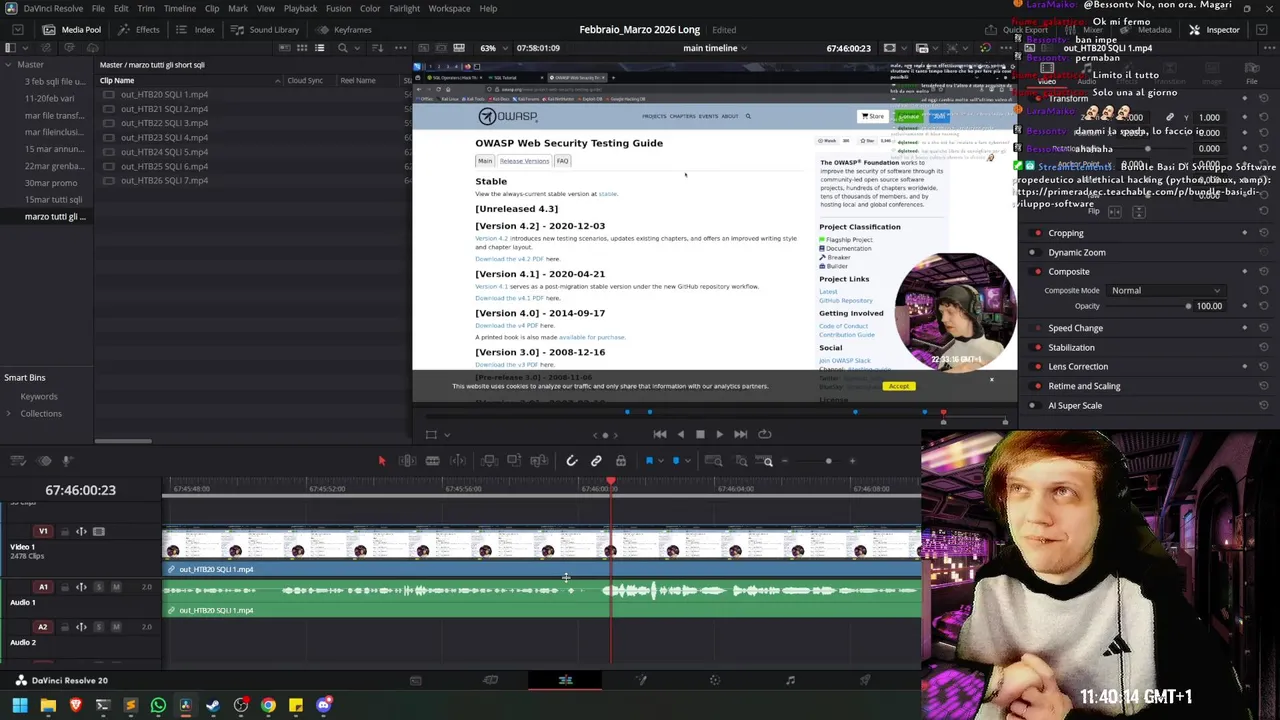Click the full extent zoom icon
This screenshot has width=1280, height=720.
713,461
